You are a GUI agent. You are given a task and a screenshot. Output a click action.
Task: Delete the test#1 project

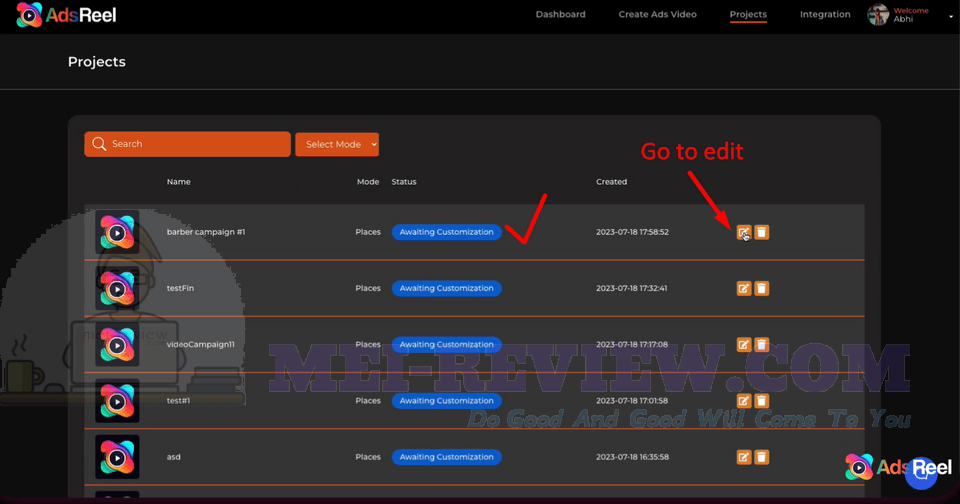click(x=762, y=401)
